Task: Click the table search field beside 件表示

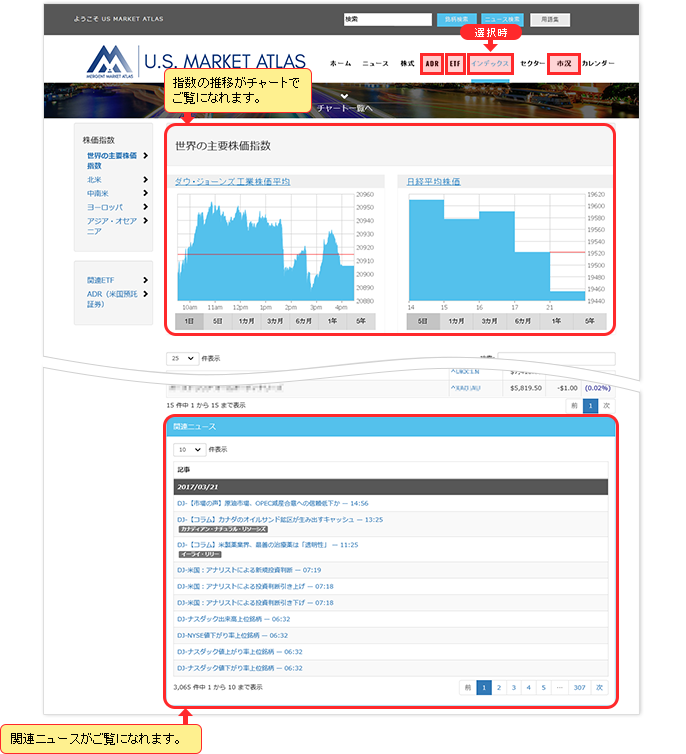Action: pos(556,358)
